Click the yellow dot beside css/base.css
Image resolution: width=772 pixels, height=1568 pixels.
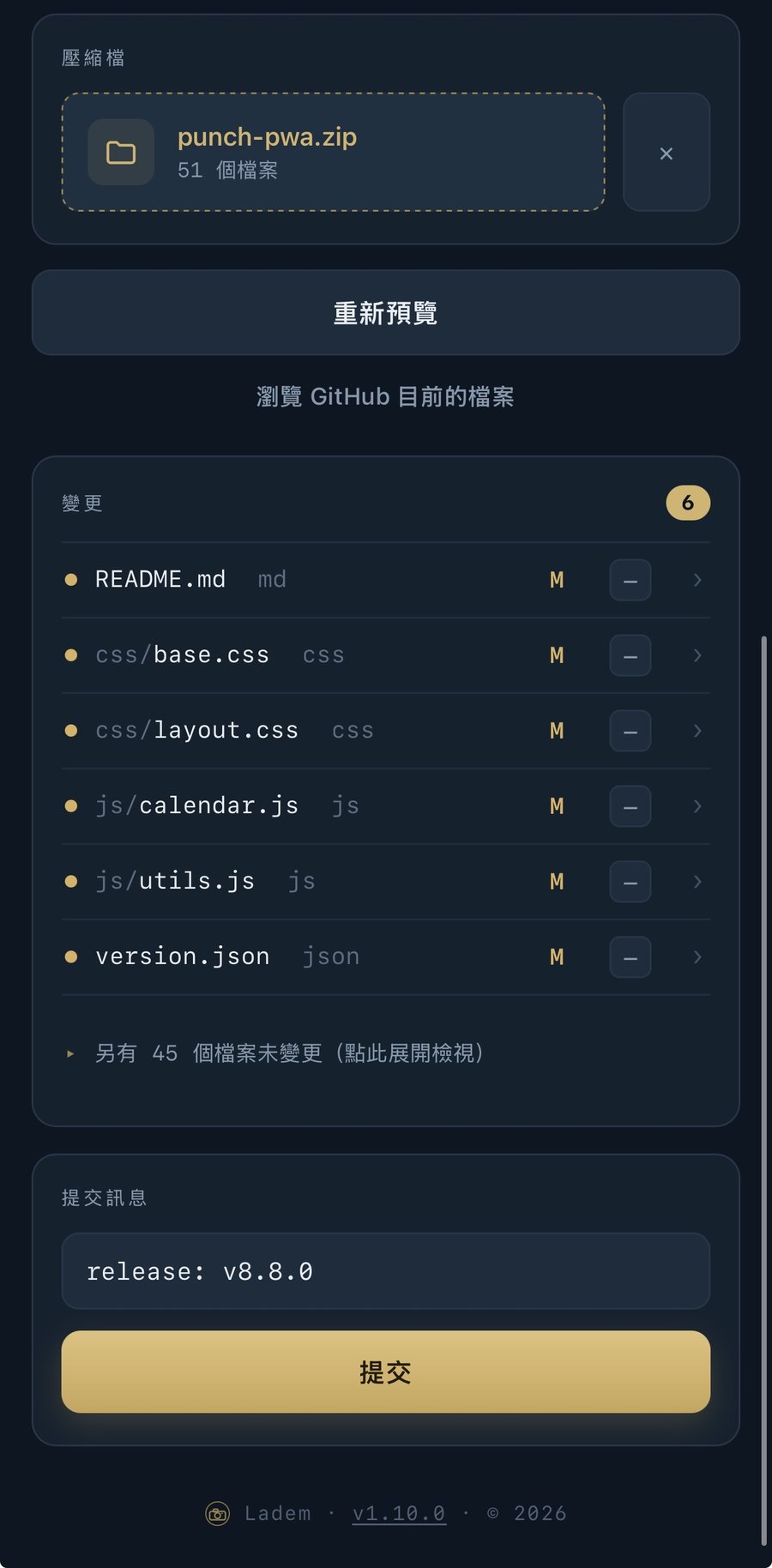click(71, 655)
